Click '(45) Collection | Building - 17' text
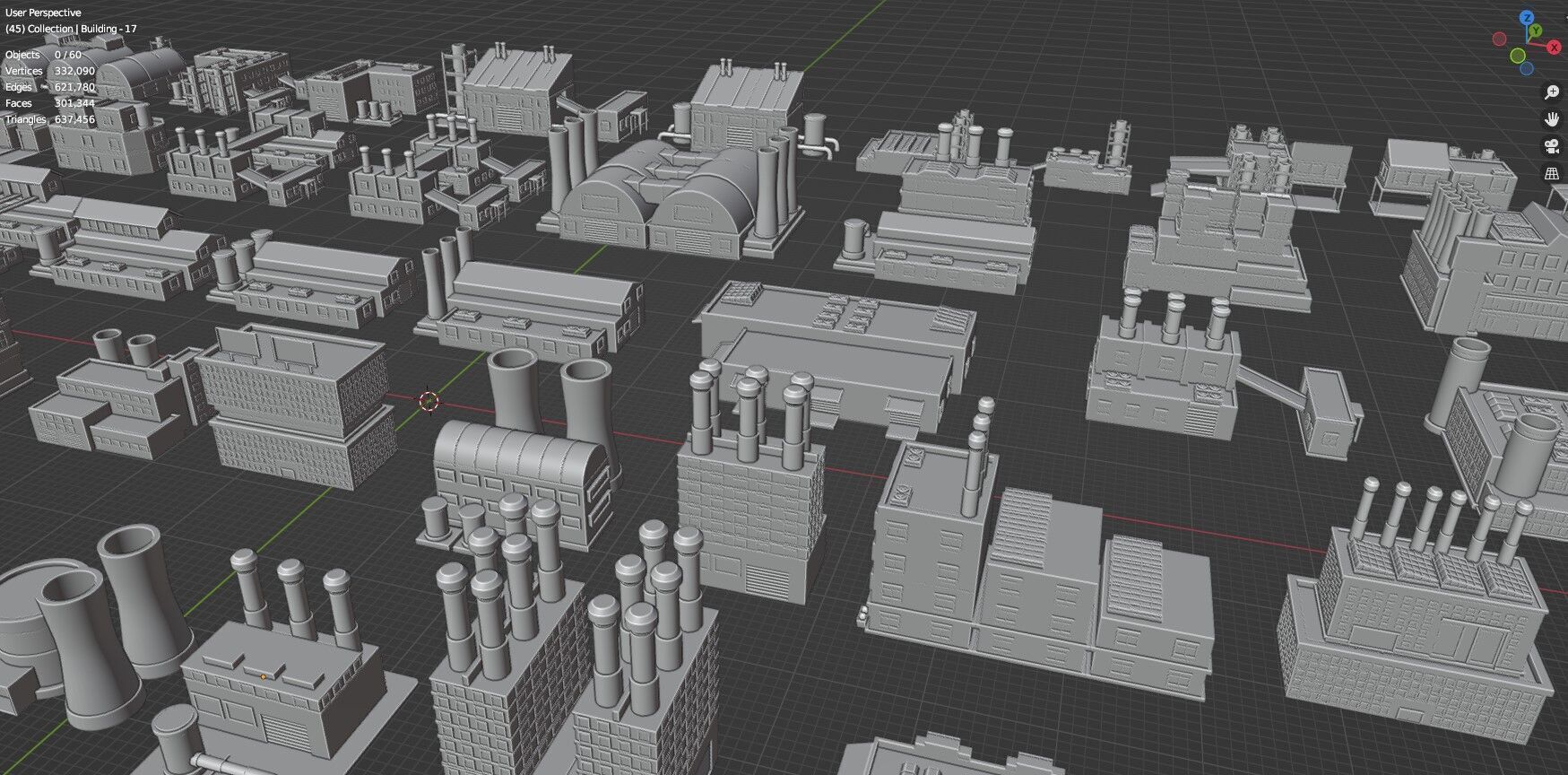 pyautogui.click(x=71, y=29)
